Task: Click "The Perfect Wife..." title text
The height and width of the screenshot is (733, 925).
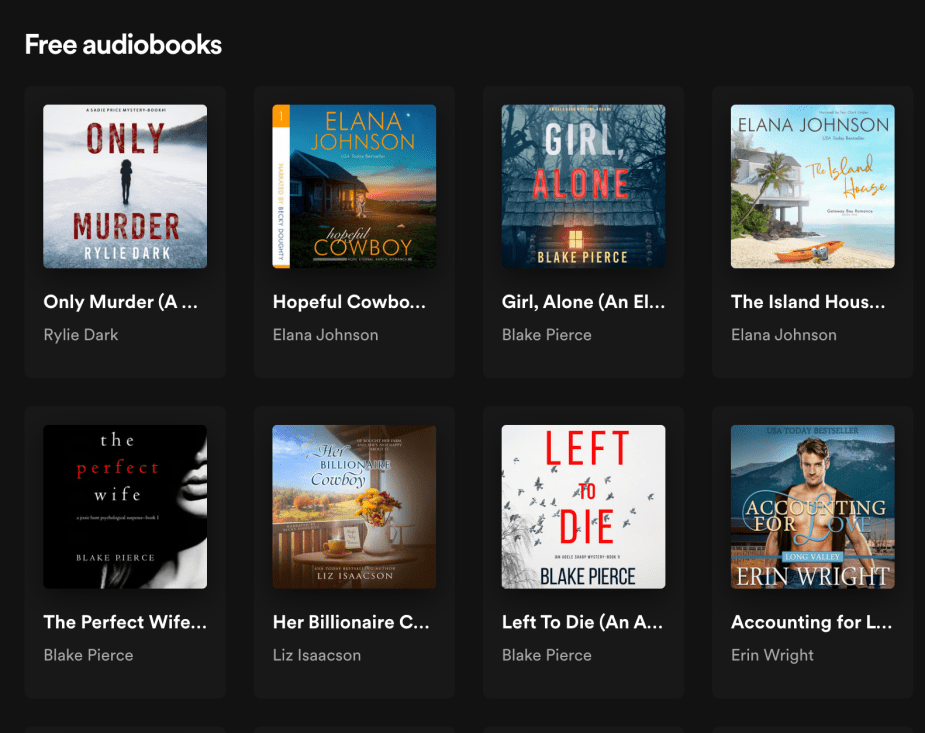Action: click(125, 622)
